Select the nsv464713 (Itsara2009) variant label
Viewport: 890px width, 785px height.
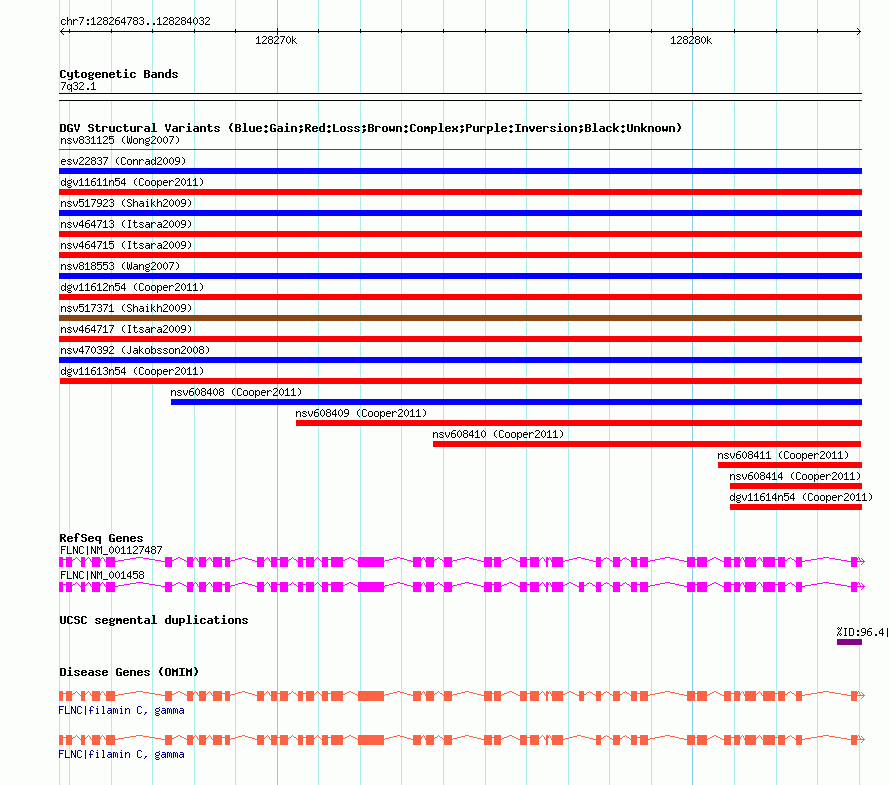(126, 224)
